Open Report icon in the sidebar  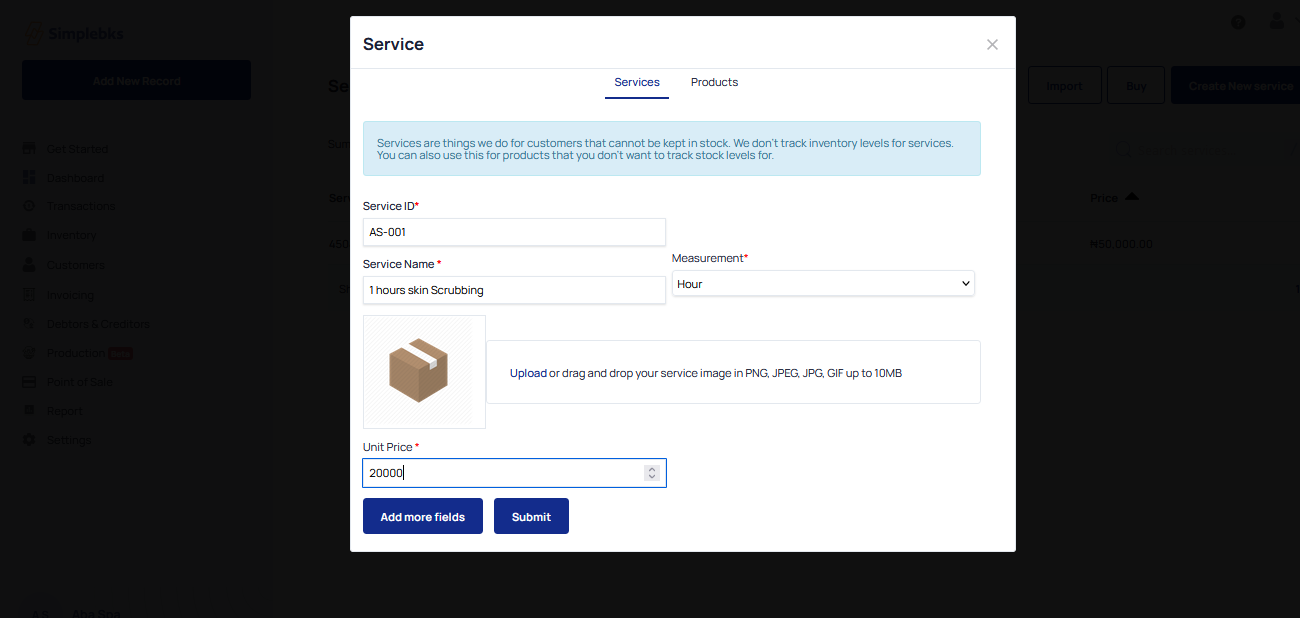click(29, 411)
